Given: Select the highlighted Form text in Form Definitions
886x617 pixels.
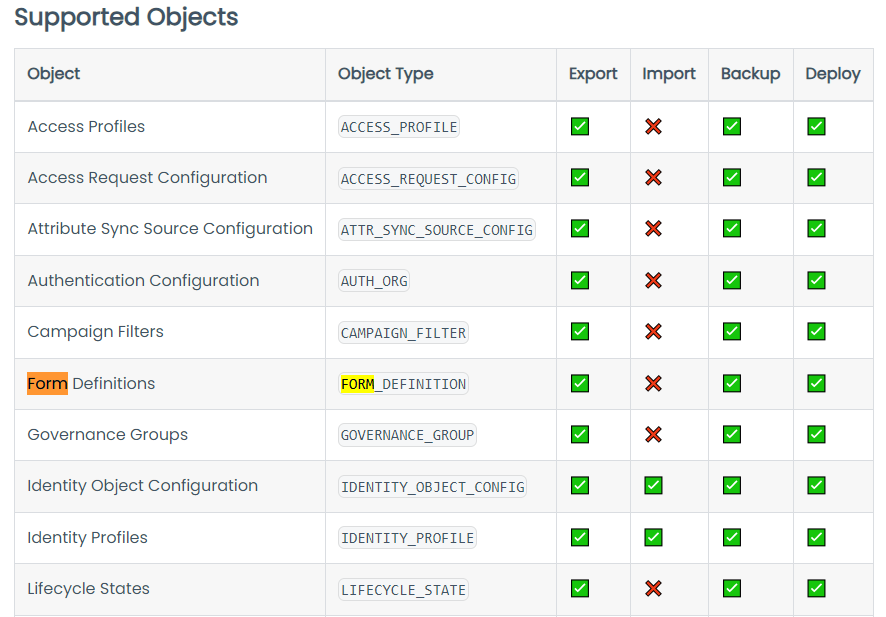Looking at the screenshot, I should 47,383.
